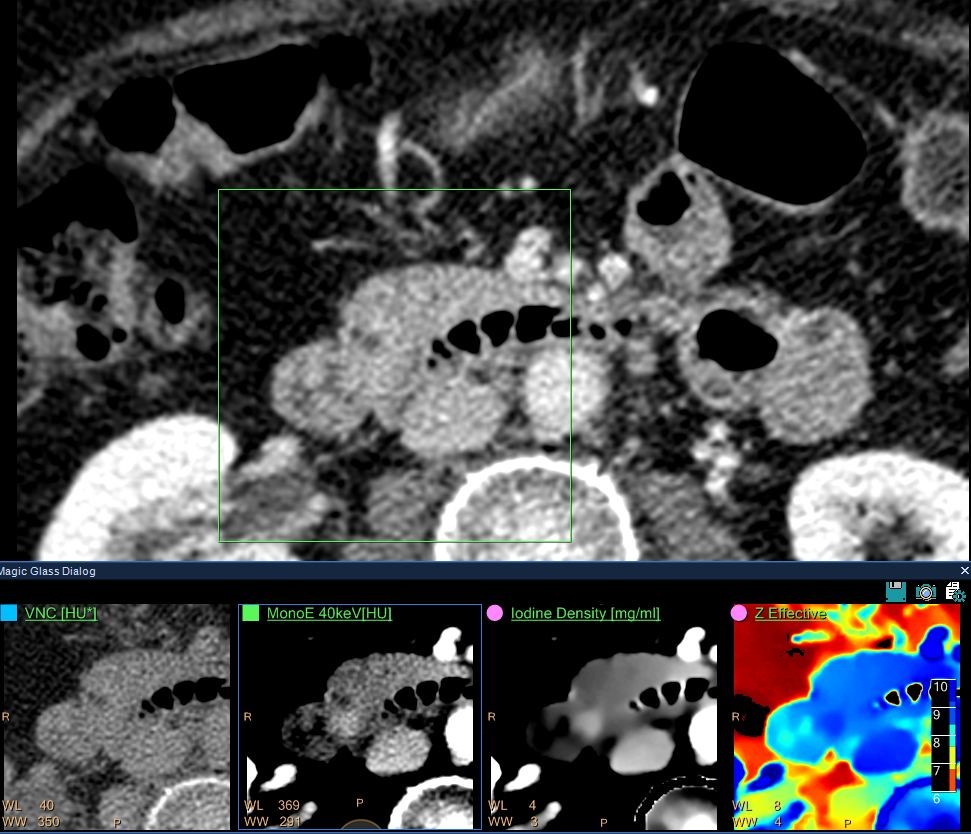Close the Magic Glass Dialog
Viewport: 971px width, 834px height.
coord(964,570)
